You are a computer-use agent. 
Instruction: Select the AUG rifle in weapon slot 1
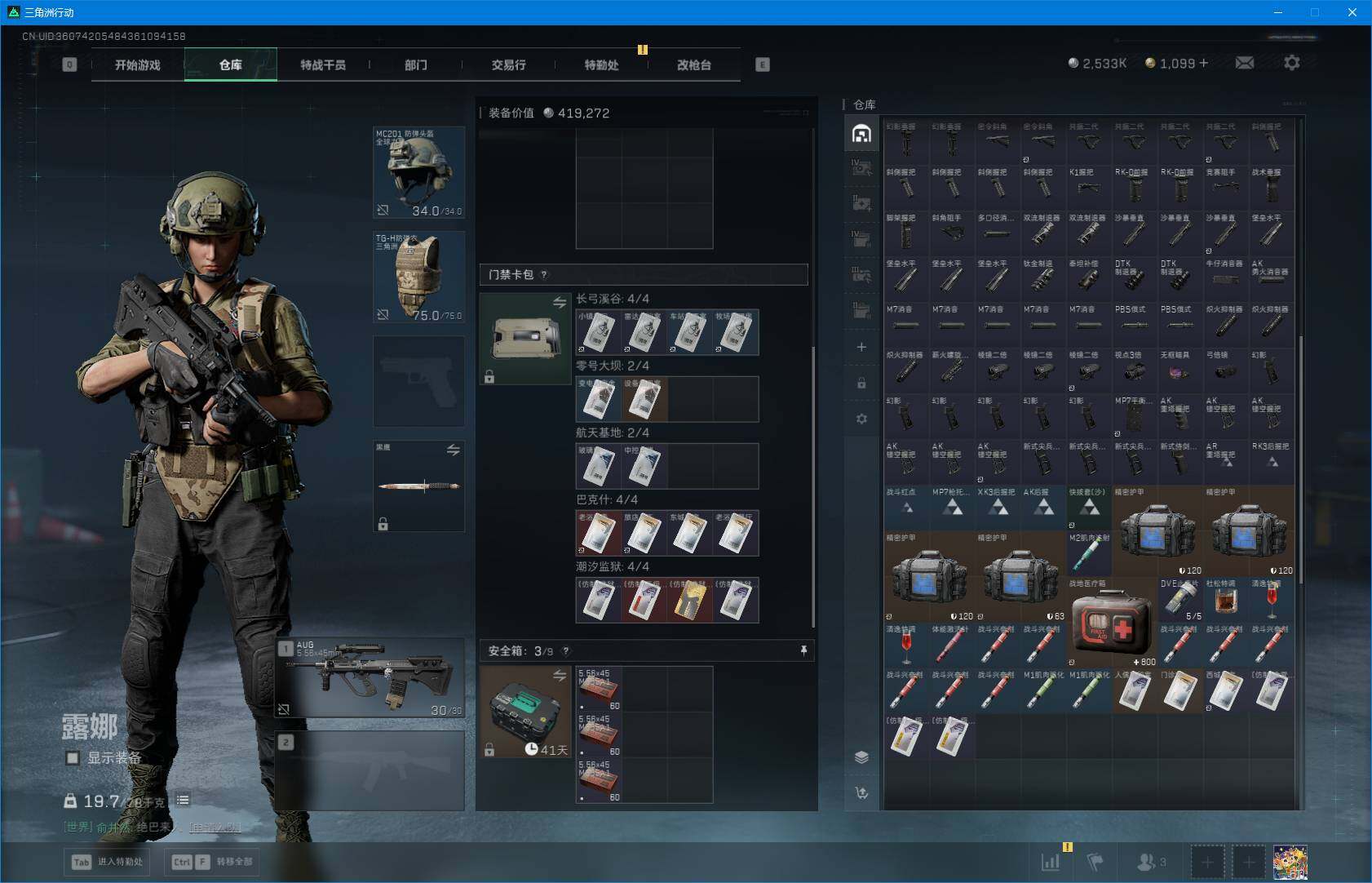pos(370,678)
